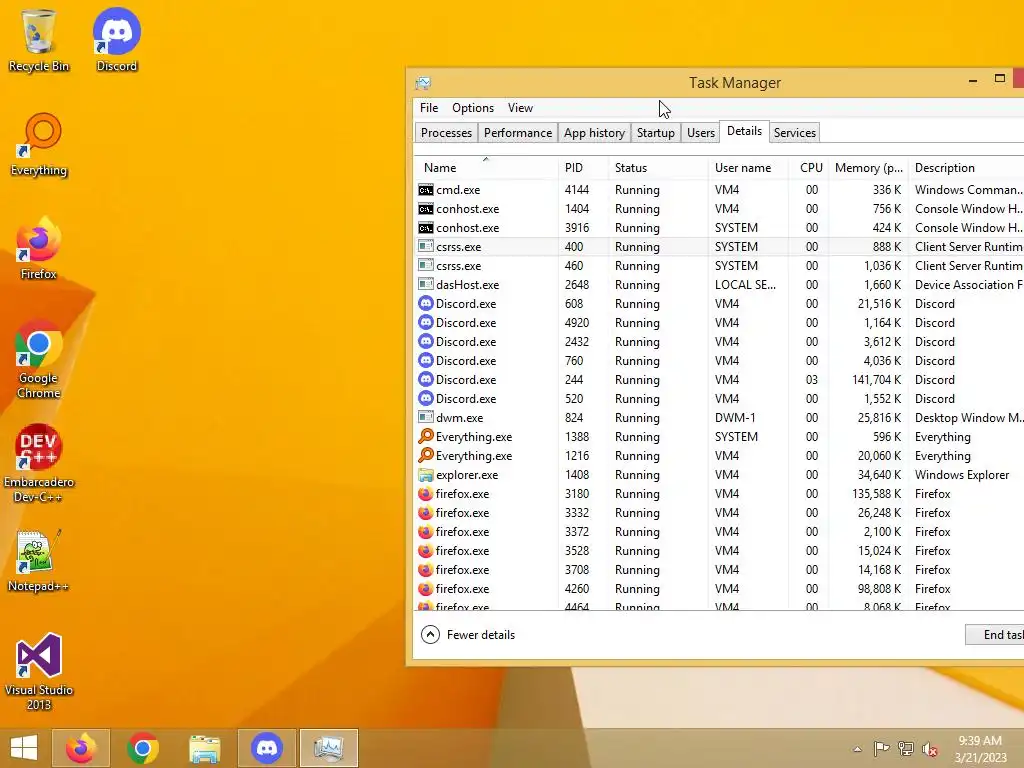Switch to the Users tab
Image resolution: width=1024 pixels, height=768 pixels.
click(x=701, y=133)
